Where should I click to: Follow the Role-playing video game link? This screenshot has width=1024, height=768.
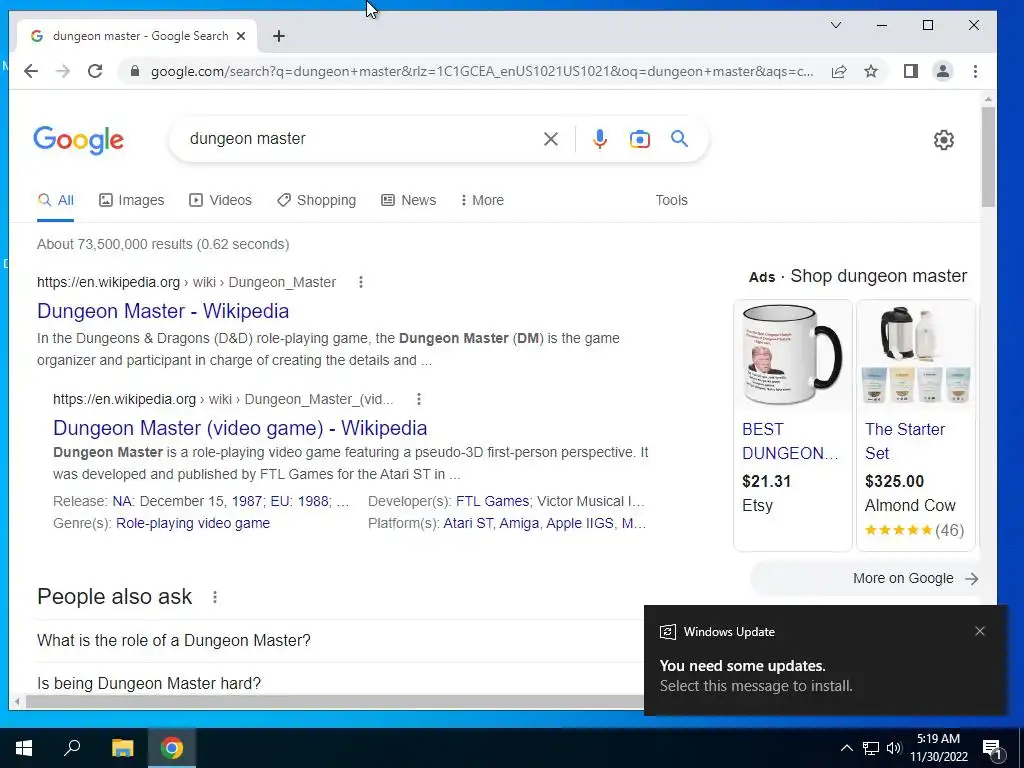193,523
